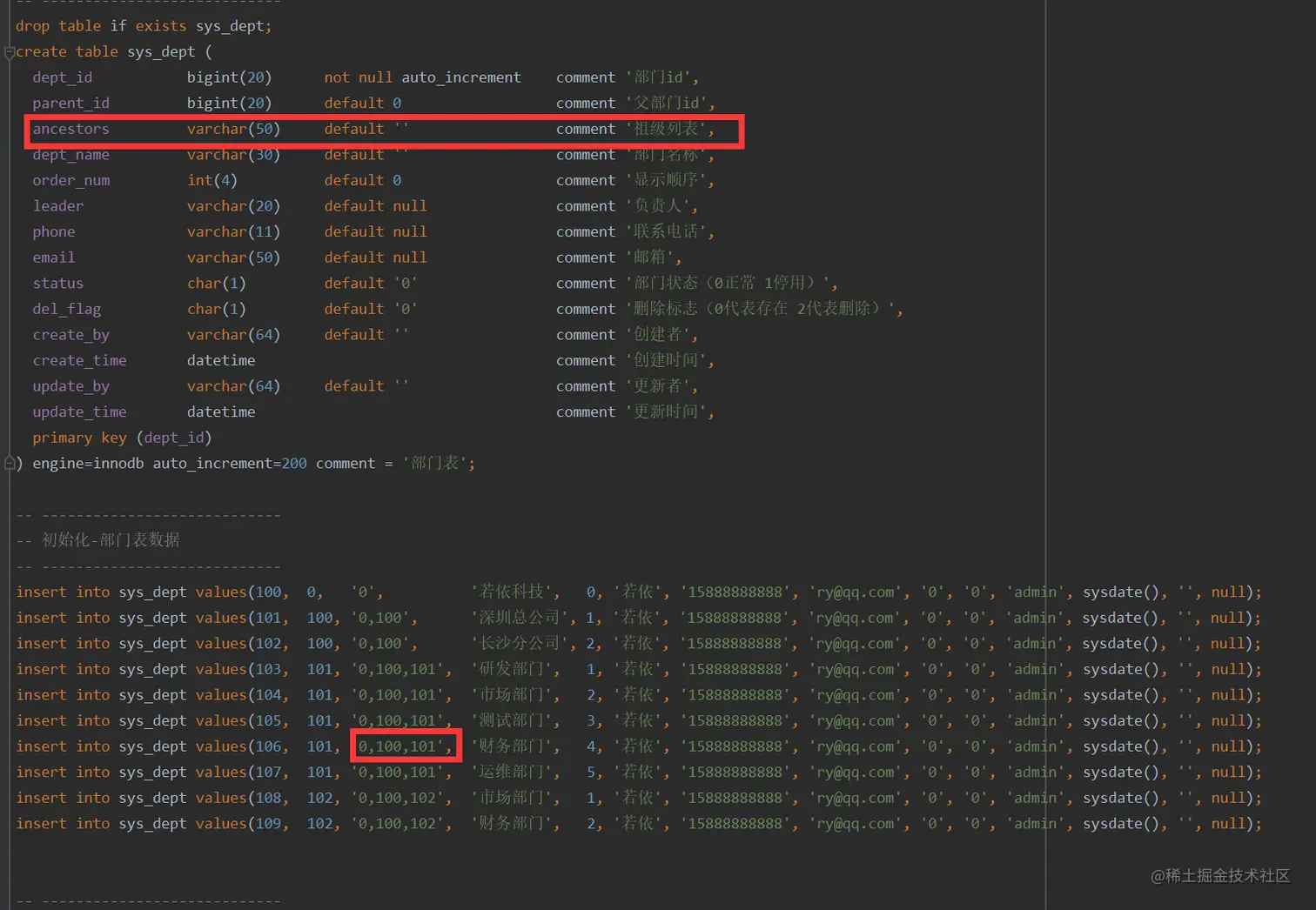Screen dimensions: 1316x910
Task: Click the '创建者' comment string
Action: click(x=658, y=335)
